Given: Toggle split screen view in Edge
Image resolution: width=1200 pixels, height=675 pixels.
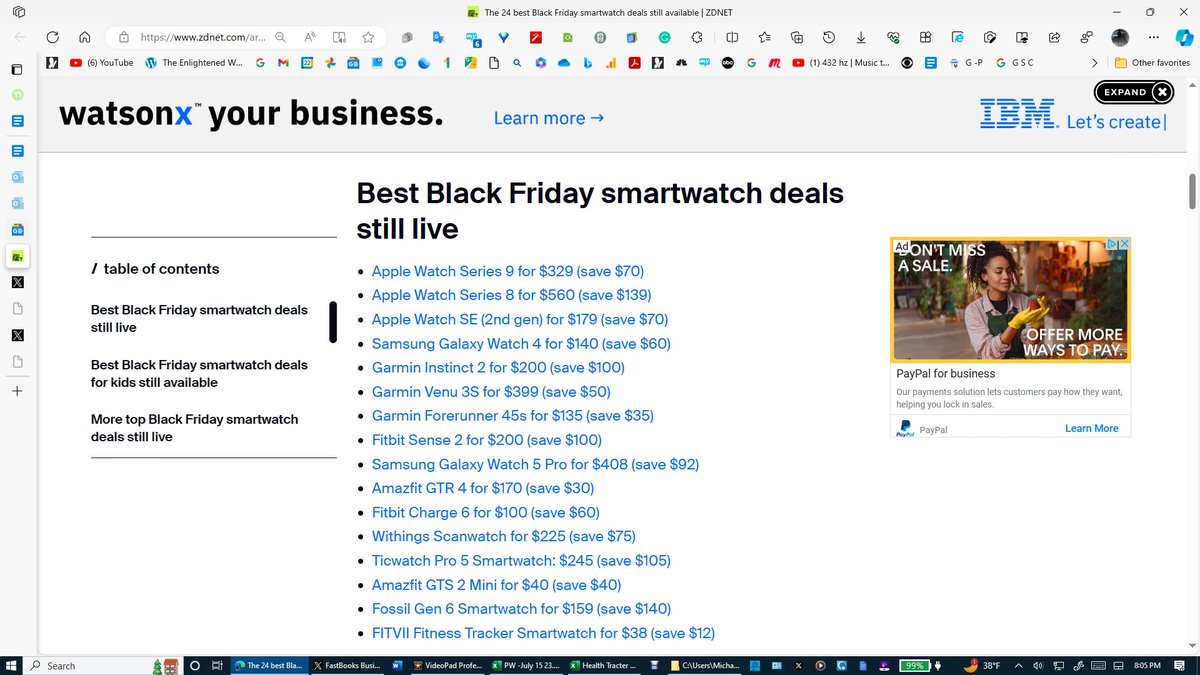Looking at the screenshot, I should coord(732,37).
